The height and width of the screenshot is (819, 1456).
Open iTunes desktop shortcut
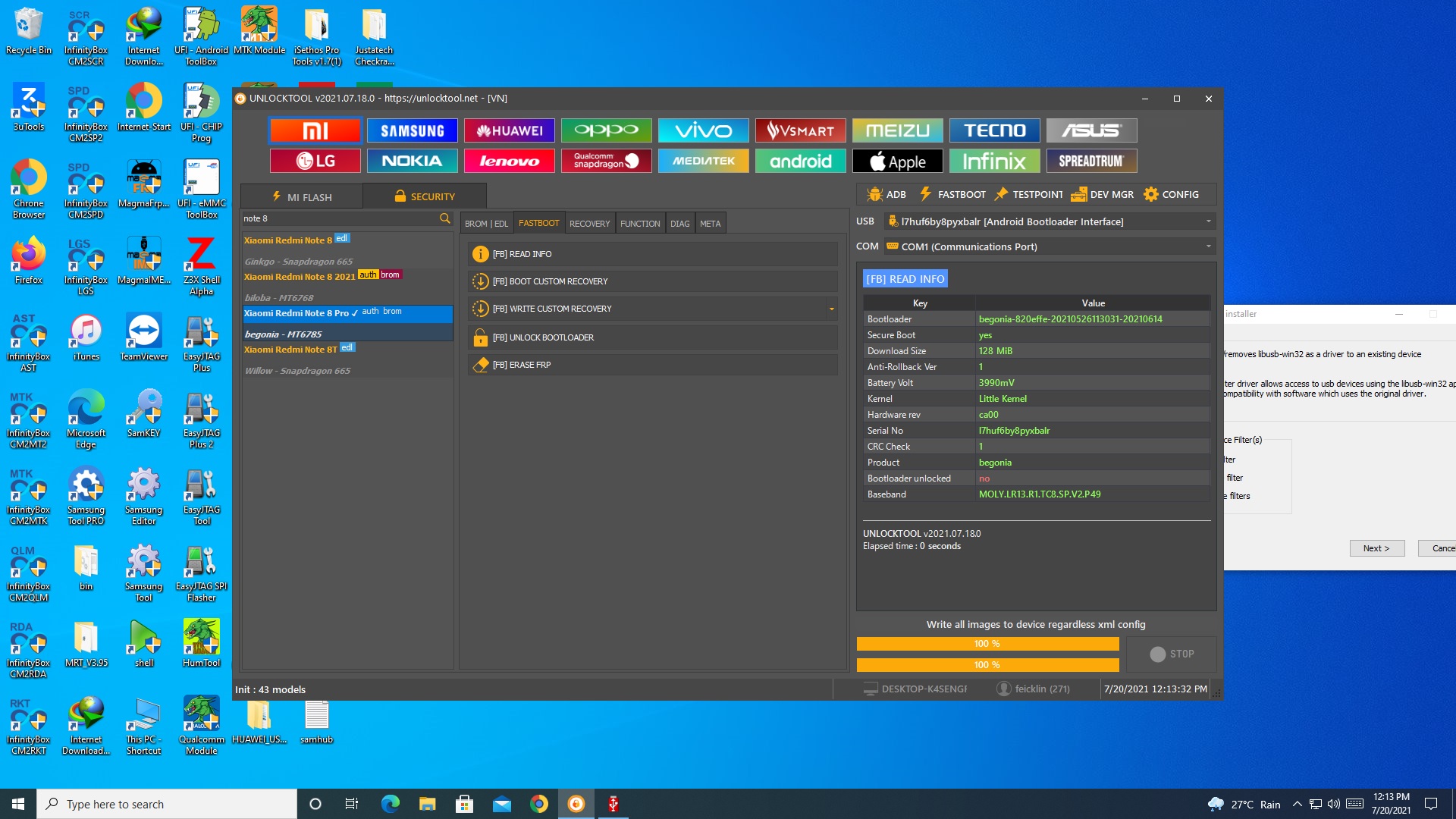pyautogui.click(x=86, y=339)
